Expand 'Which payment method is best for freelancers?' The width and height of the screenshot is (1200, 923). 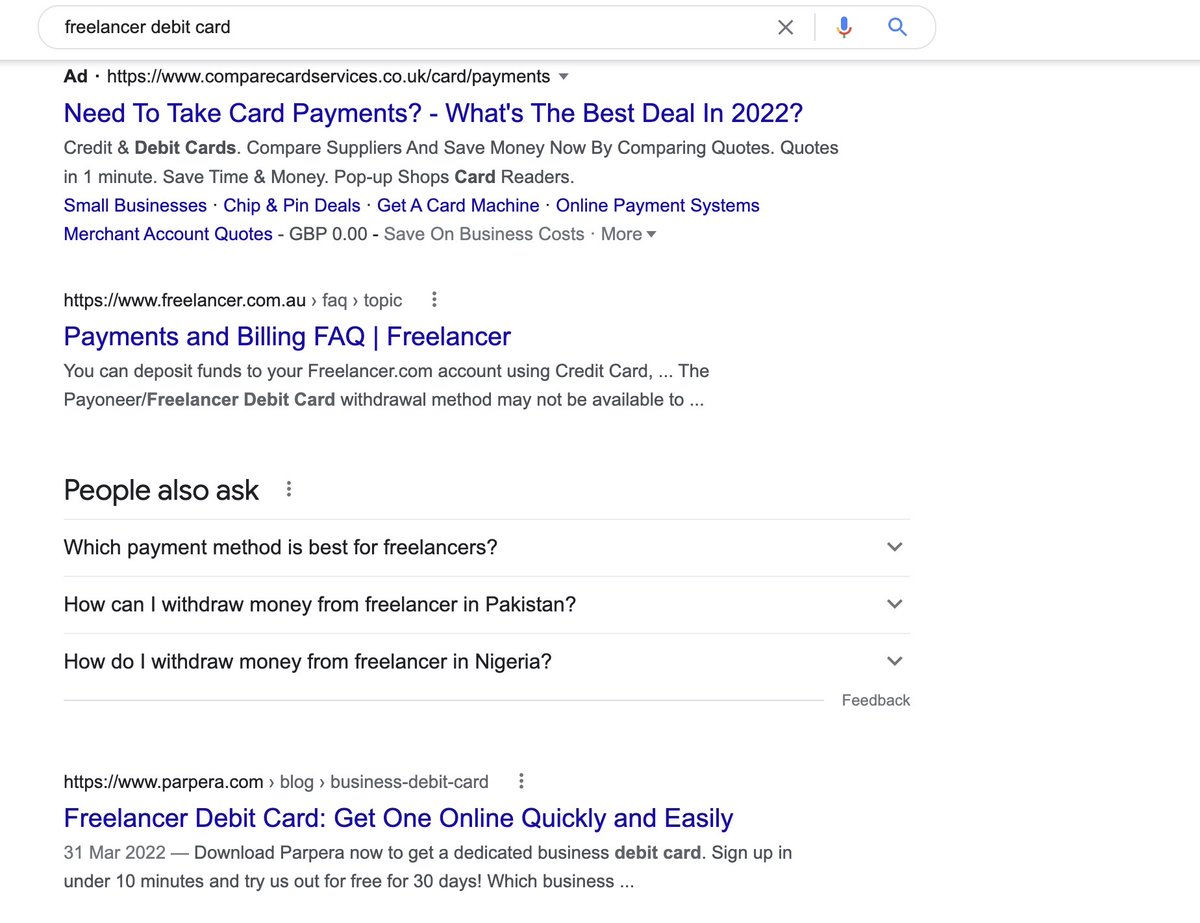coord(487,548)
